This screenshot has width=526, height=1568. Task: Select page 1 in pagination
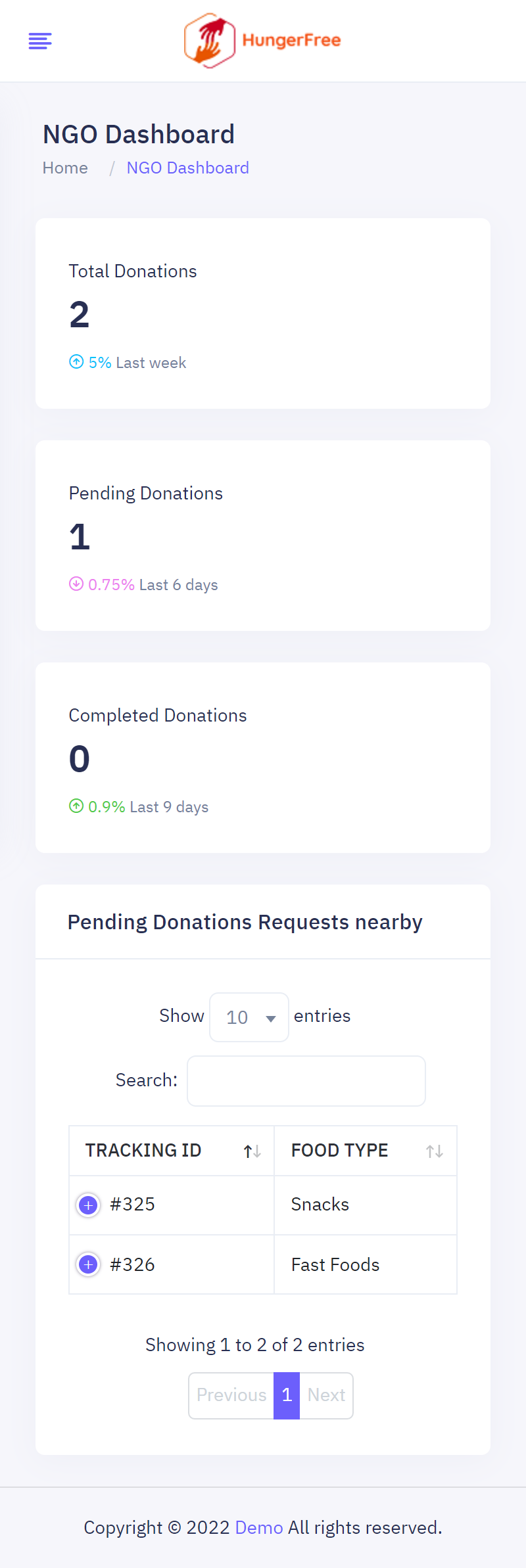tap(287, 1395)
